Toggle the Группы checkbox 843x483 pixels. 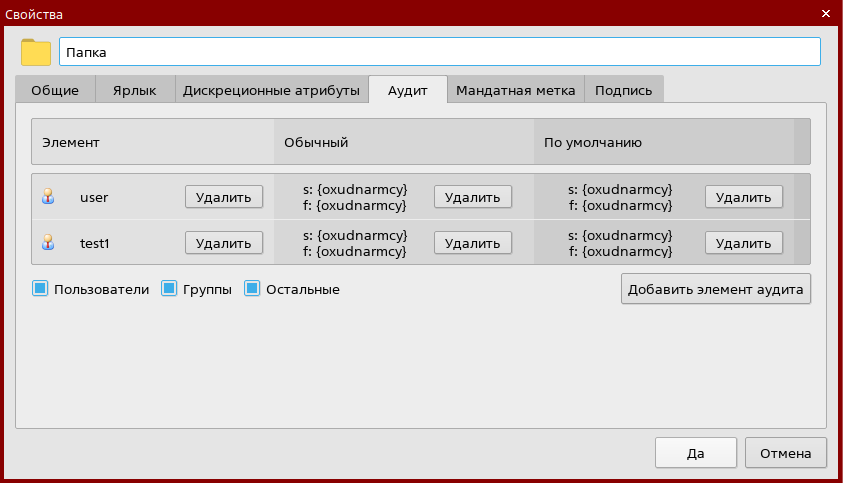(169, 289)
